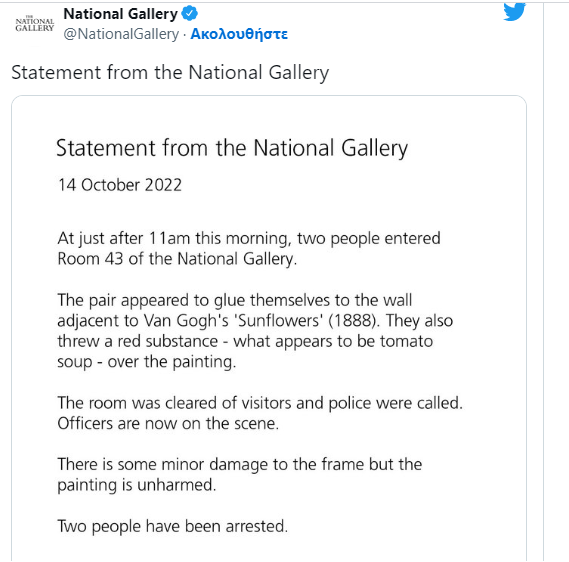This screenshot has width=569, height=562.
Task: Click the 'At just after 11am this morning' line
Action: (249, 239)
